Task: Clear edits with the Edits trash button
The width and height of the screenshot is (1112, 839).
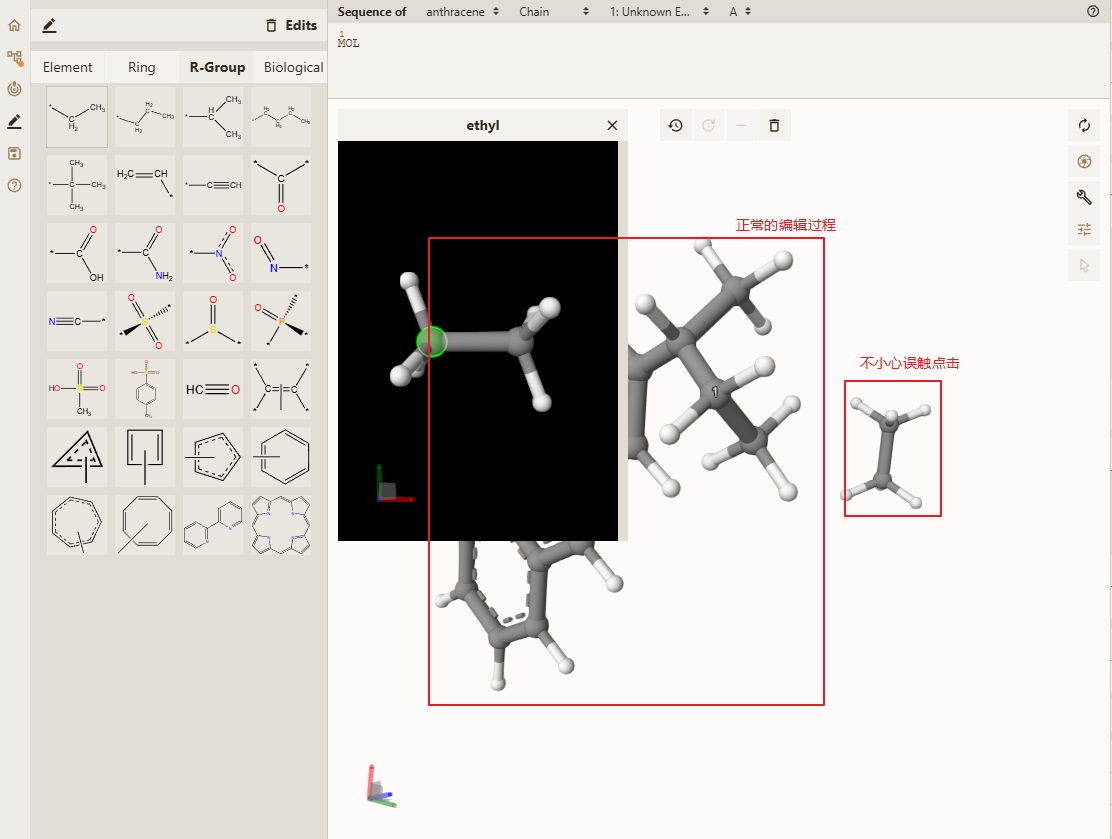Action: click(291, 26)
